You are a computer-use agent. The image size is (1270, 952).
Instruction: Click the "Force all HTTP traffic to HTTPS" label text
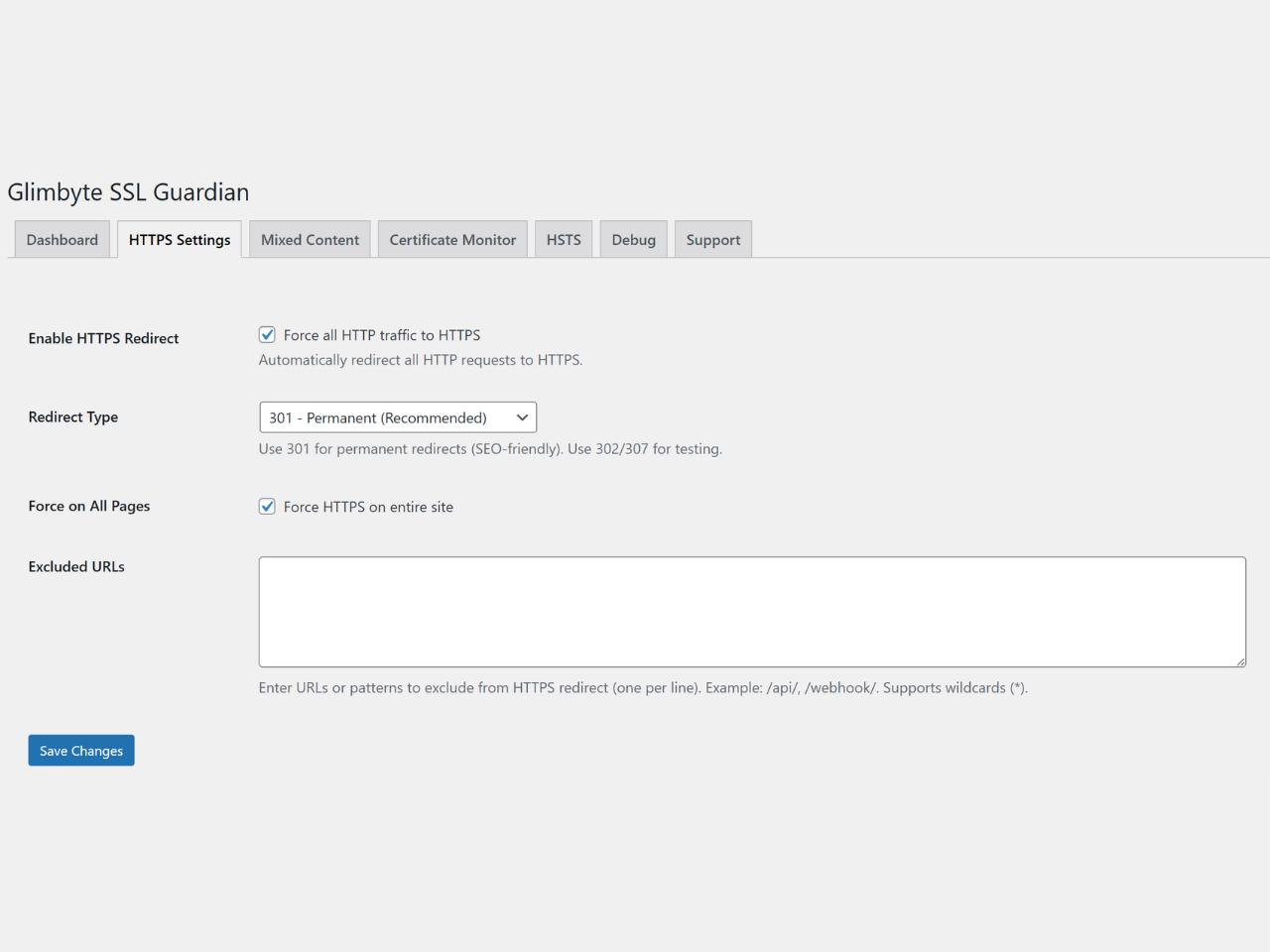pyautogui.click(x=382, y=335)
